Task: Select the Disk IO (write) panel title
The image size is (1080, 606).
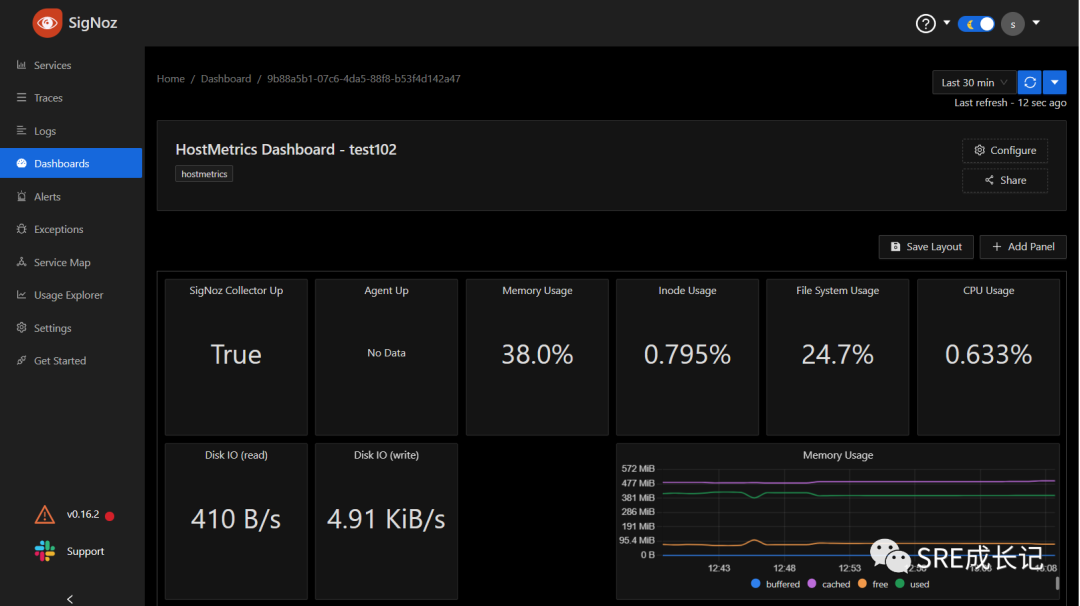Action: point(386,455)
